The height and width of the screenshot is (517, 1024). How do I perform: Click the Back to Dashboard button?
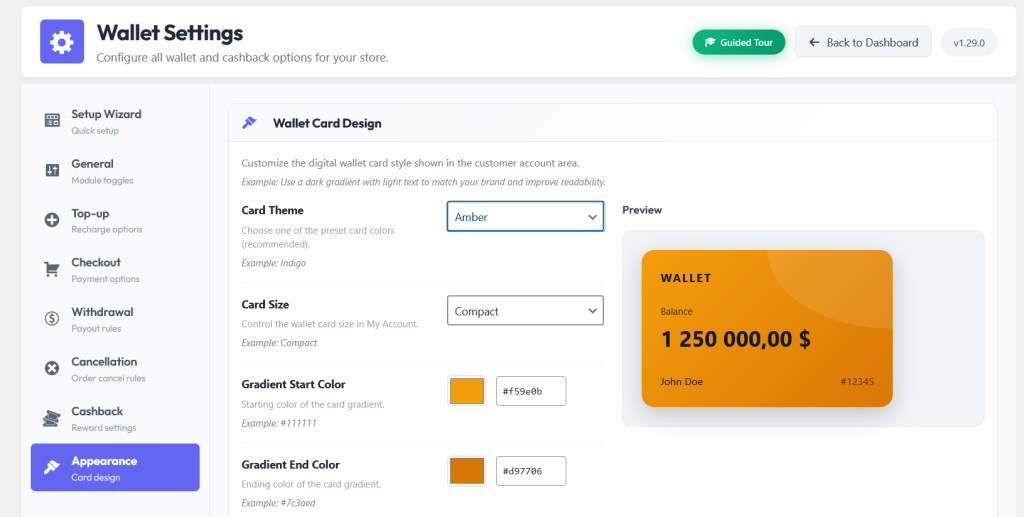863,42
